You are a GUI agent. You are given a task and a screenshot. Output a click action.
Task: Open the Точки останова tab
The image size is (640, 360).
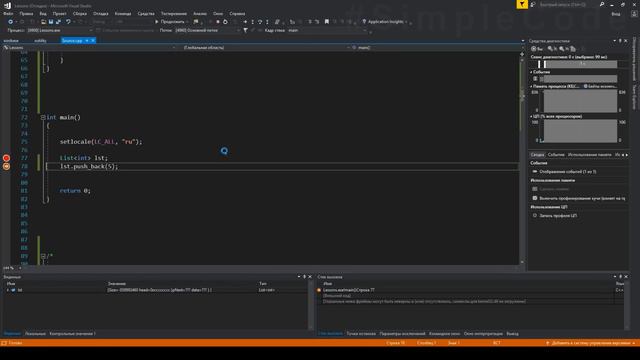[x=361, y=334]
